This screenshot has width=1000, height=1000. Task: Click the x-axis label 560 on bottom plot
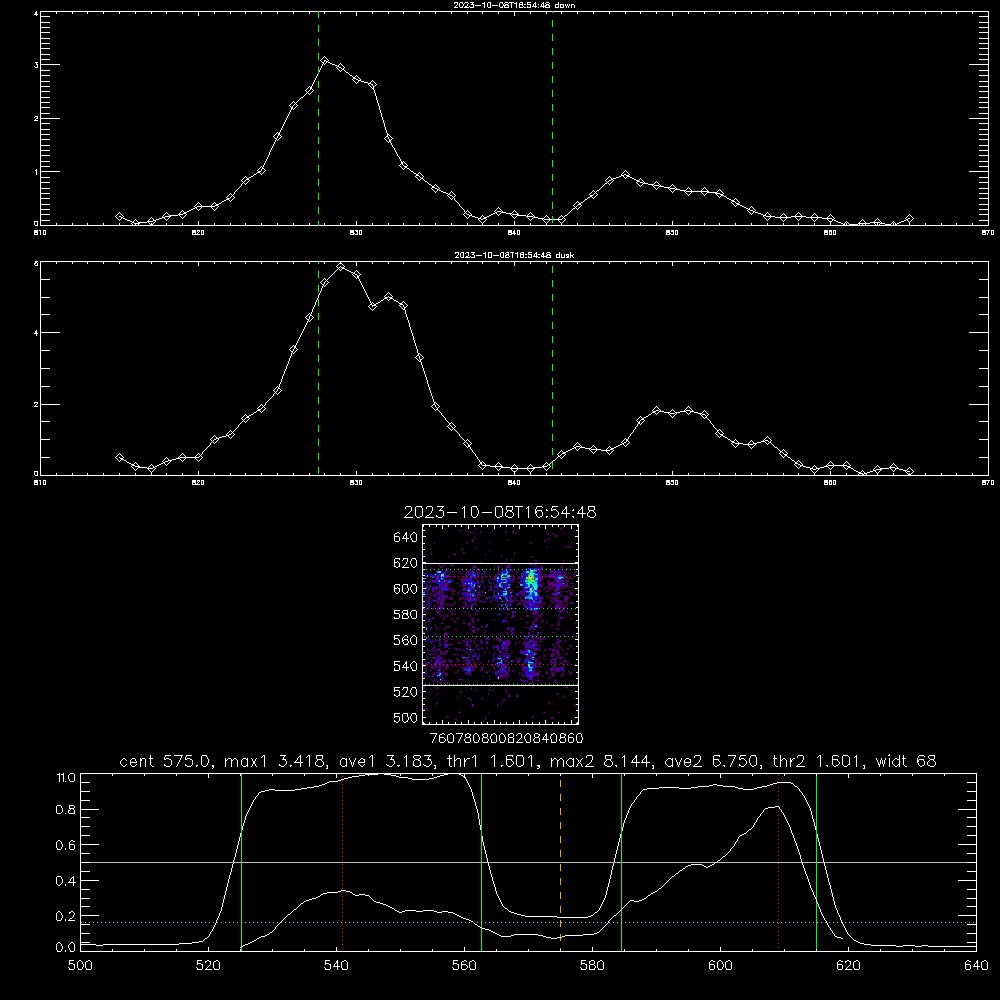click(464, 966)
